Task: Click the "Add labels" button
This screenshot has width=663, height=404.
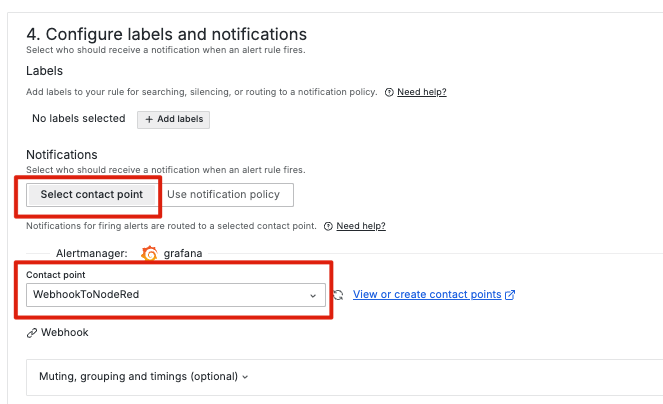Action: tap(173, 119)
